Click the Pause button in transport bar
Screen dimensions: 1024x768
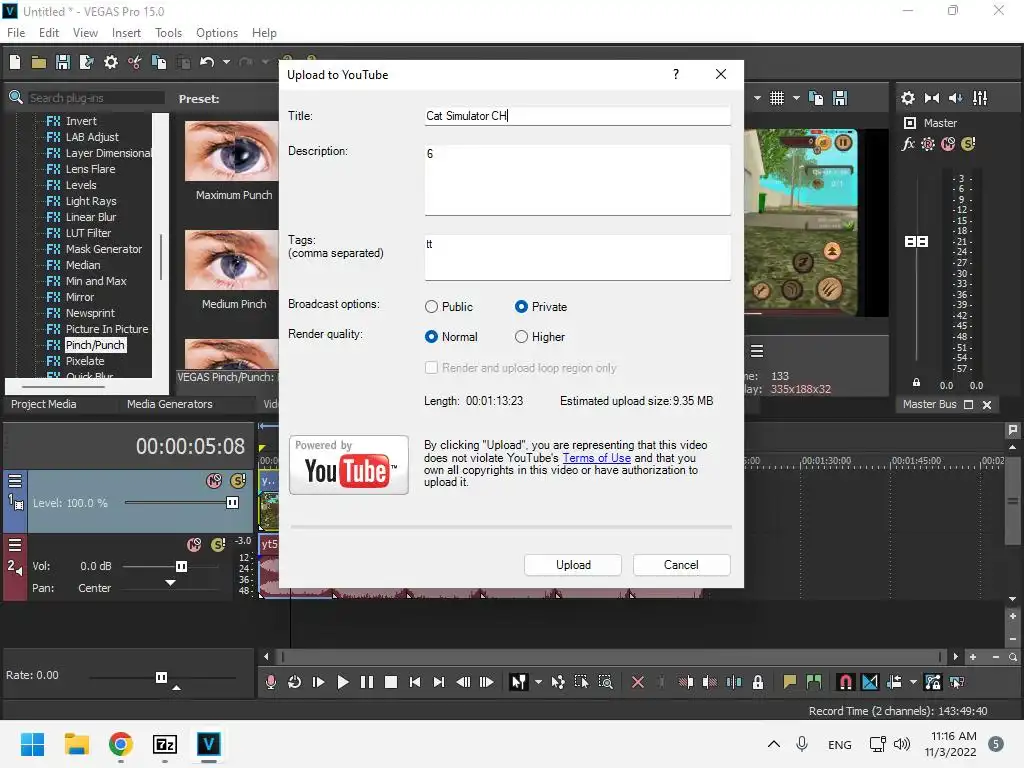(x=367, y=682)
